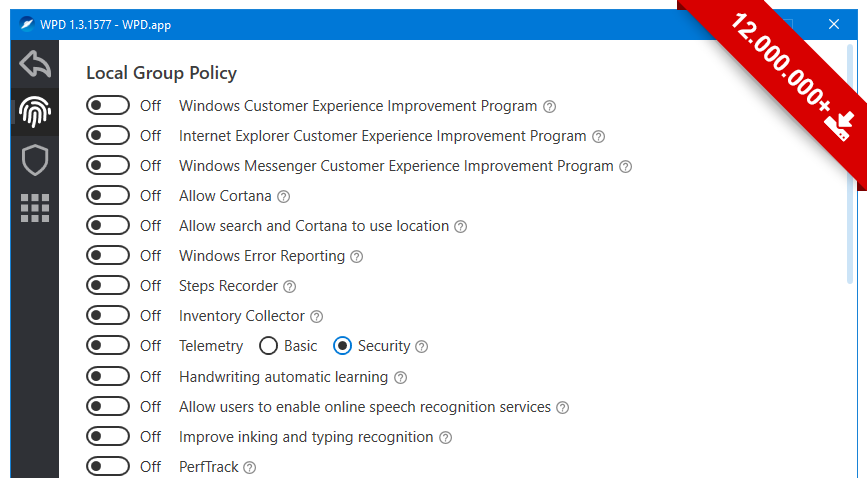This screenshot has height=478, width=867.
Task: Click the WPD app icon in title bar
Action: 26,25
